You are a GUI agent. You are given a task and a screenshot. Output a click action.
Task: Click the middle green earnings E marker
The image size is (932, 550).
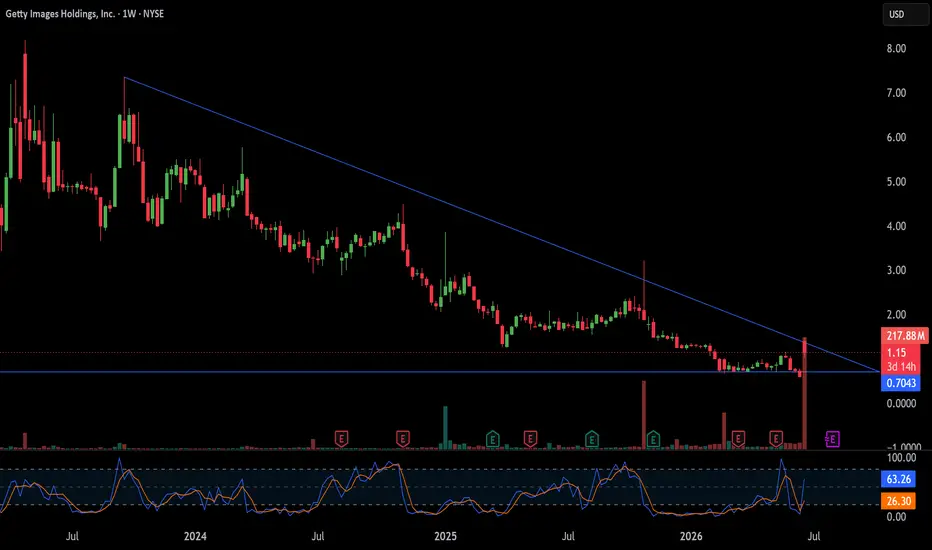[x=591, y=439]
